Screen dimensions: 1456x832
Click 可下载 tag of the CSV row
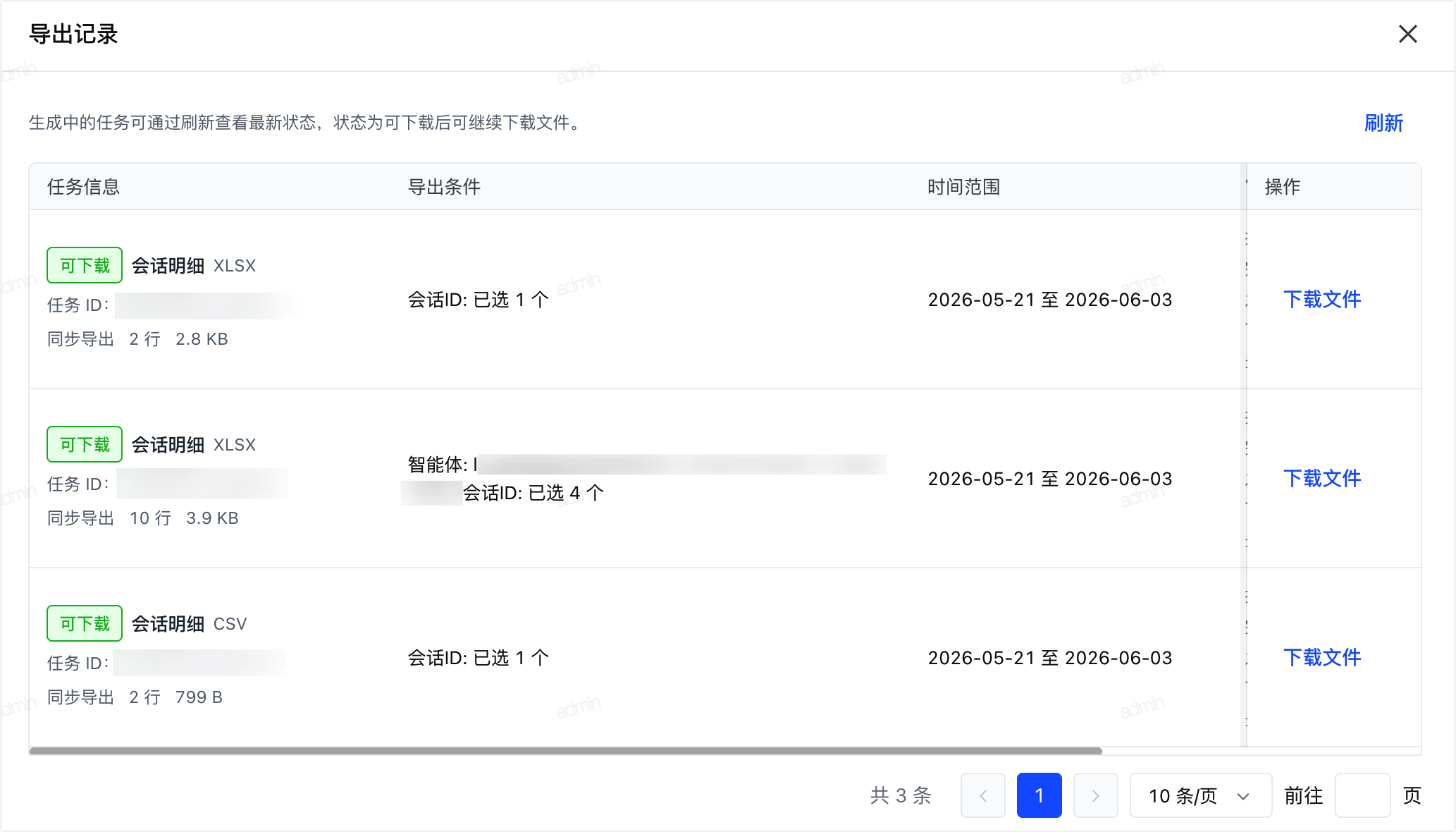click(85, 623)
